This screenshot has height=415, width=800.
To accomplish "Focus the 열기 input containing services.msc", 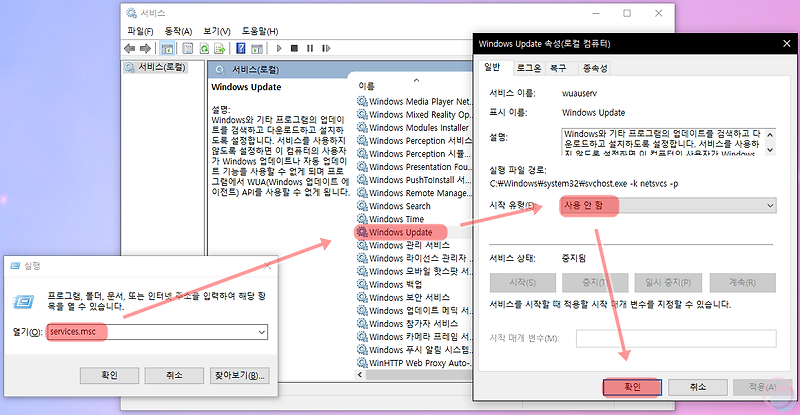I will (x=157, y=332).
